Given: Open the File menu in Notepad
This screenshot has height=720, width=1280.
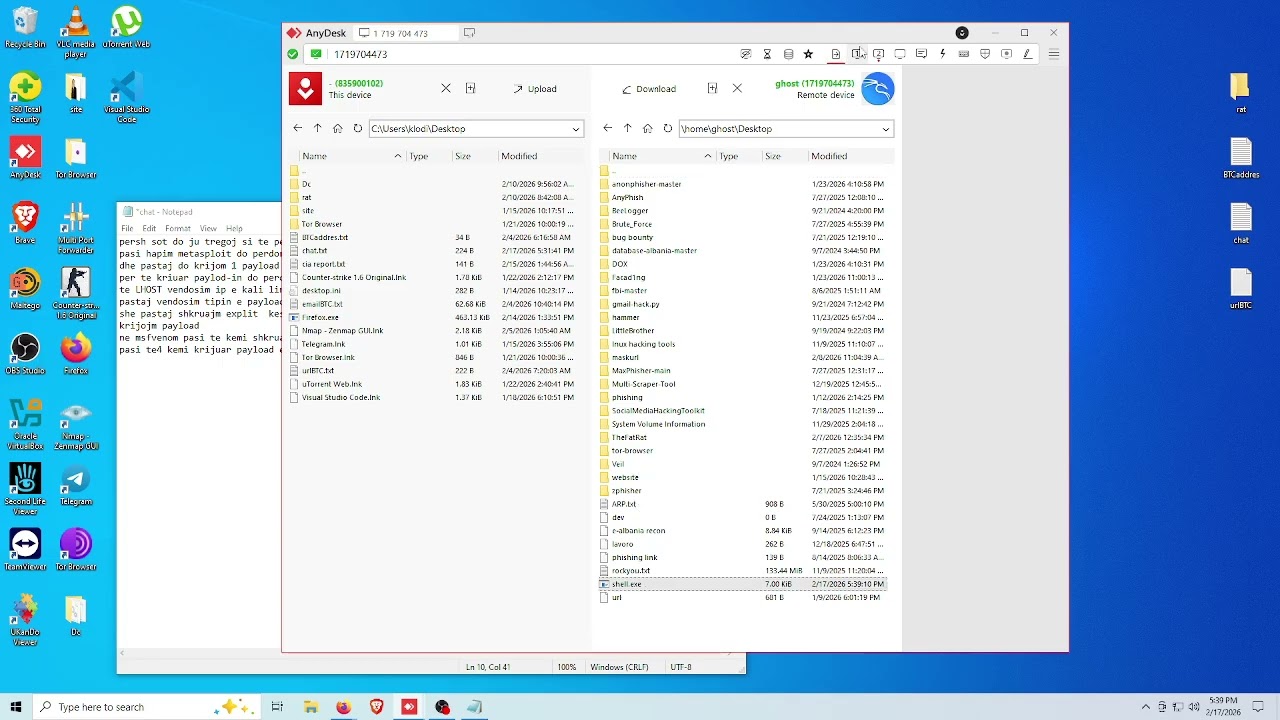Looking at the screenshot, I should pyautogui.click(x=127, y=228).
